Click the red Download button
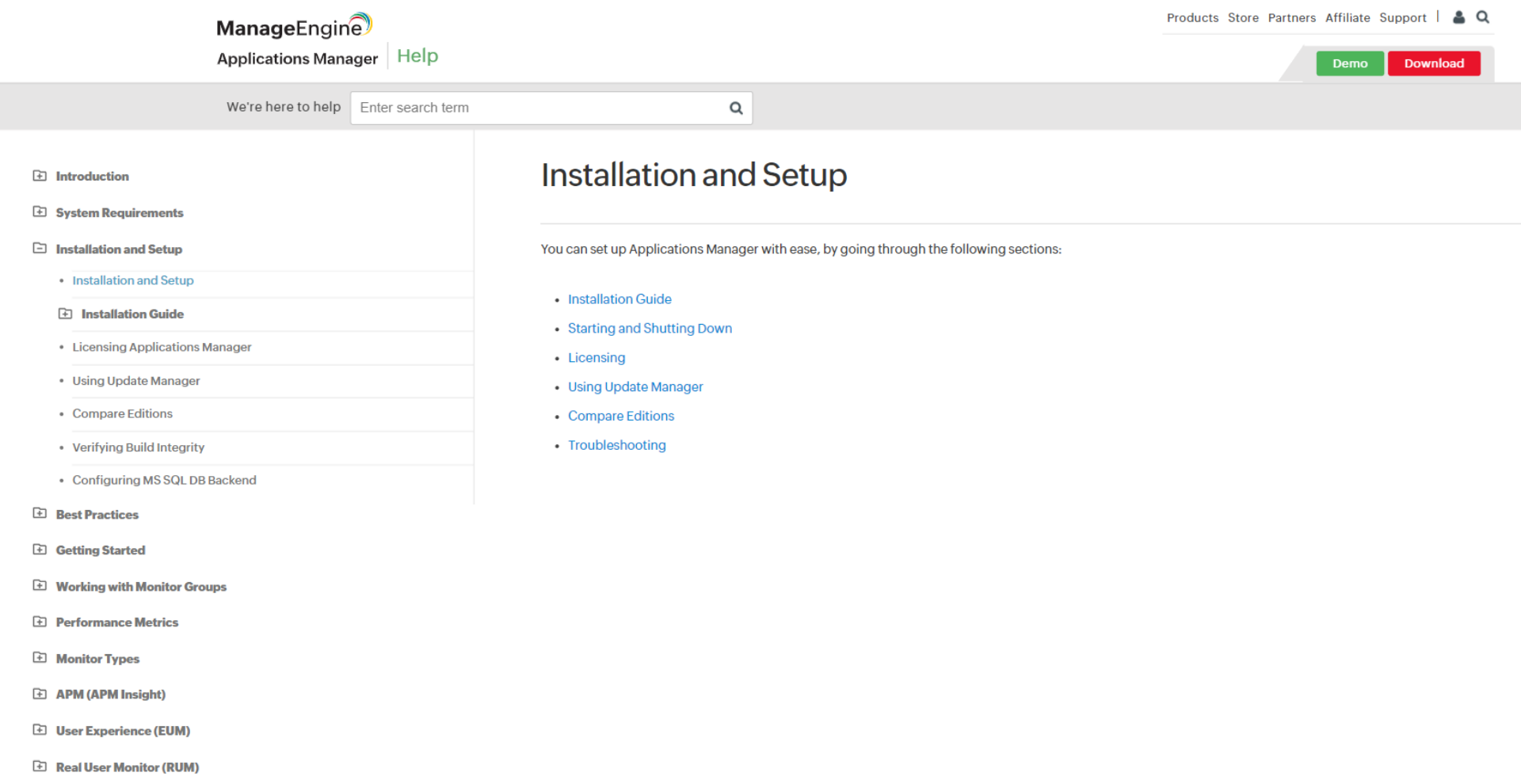 pyautogui.click(x=1434, y=63)
